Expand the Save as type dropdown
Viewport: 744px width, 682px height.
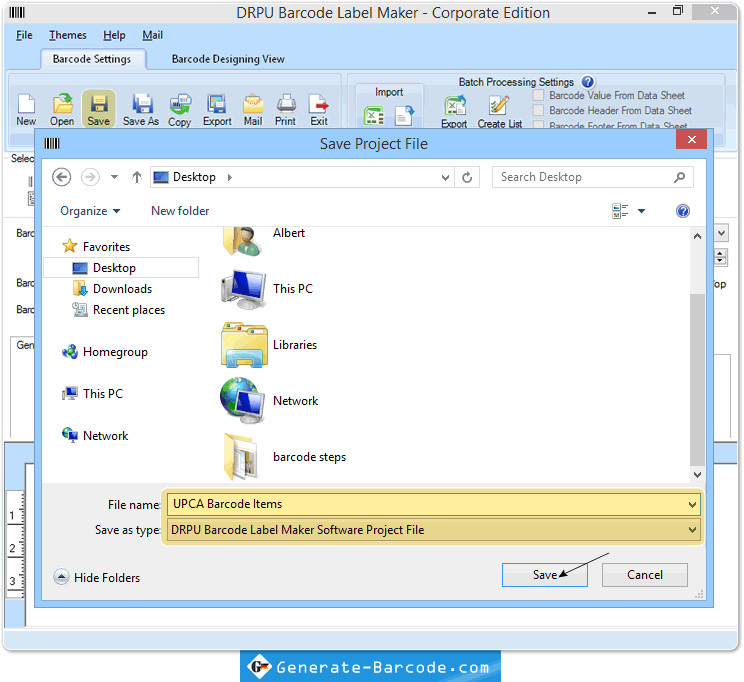pos(692,530)
